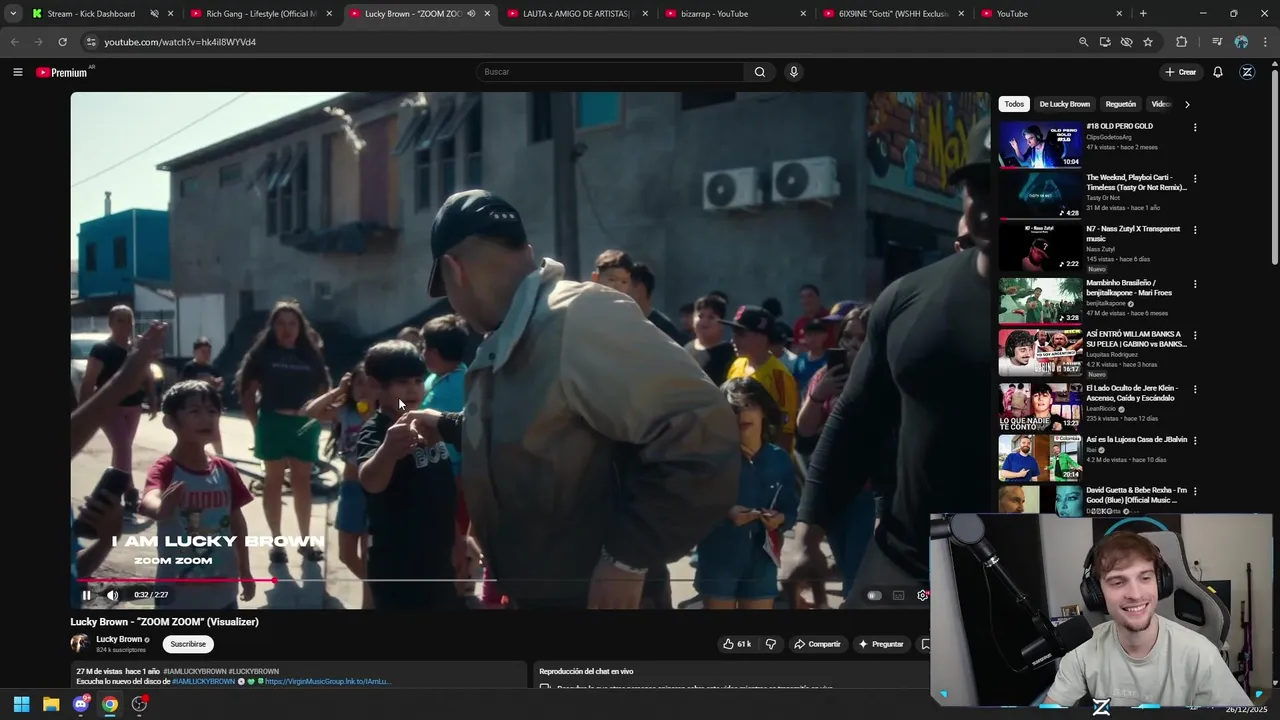Image resolution: width=1280 pixels, height=720 pixels.
Task: Click the Compartir share button
Action: [x=817, y=644]
